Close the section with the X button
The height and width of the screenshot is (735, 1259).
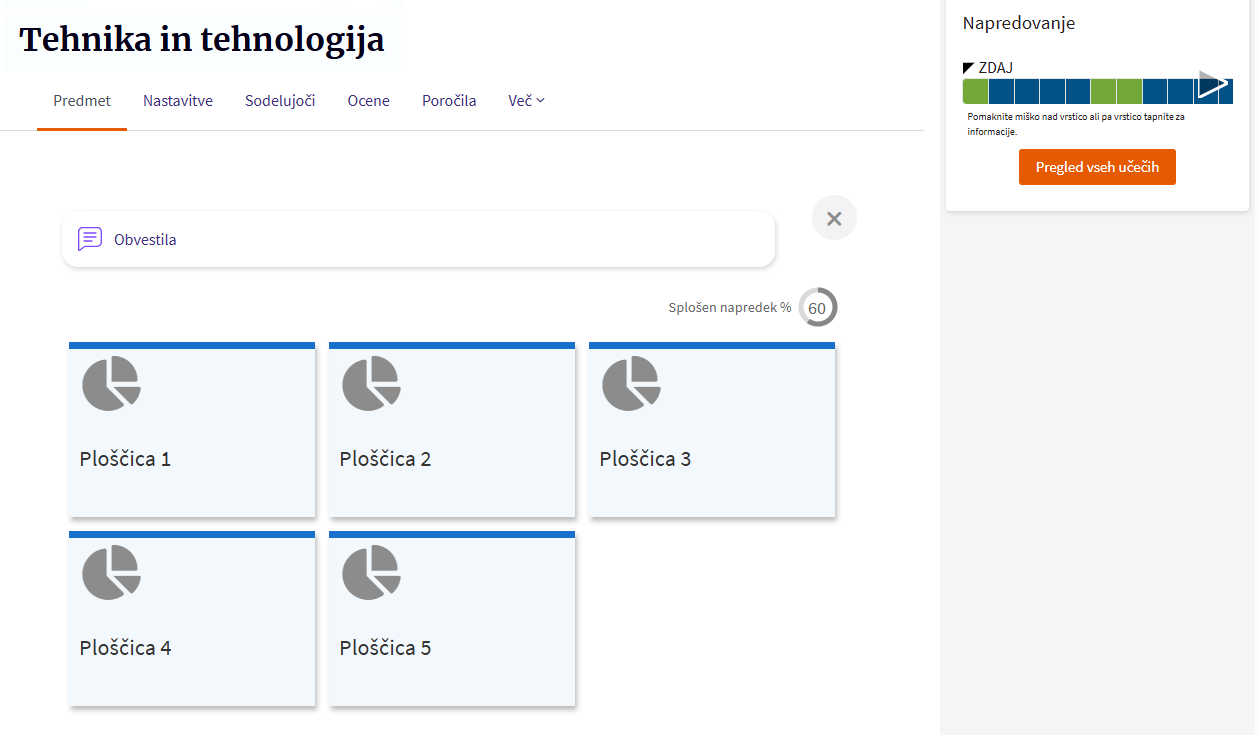[834, 218]
